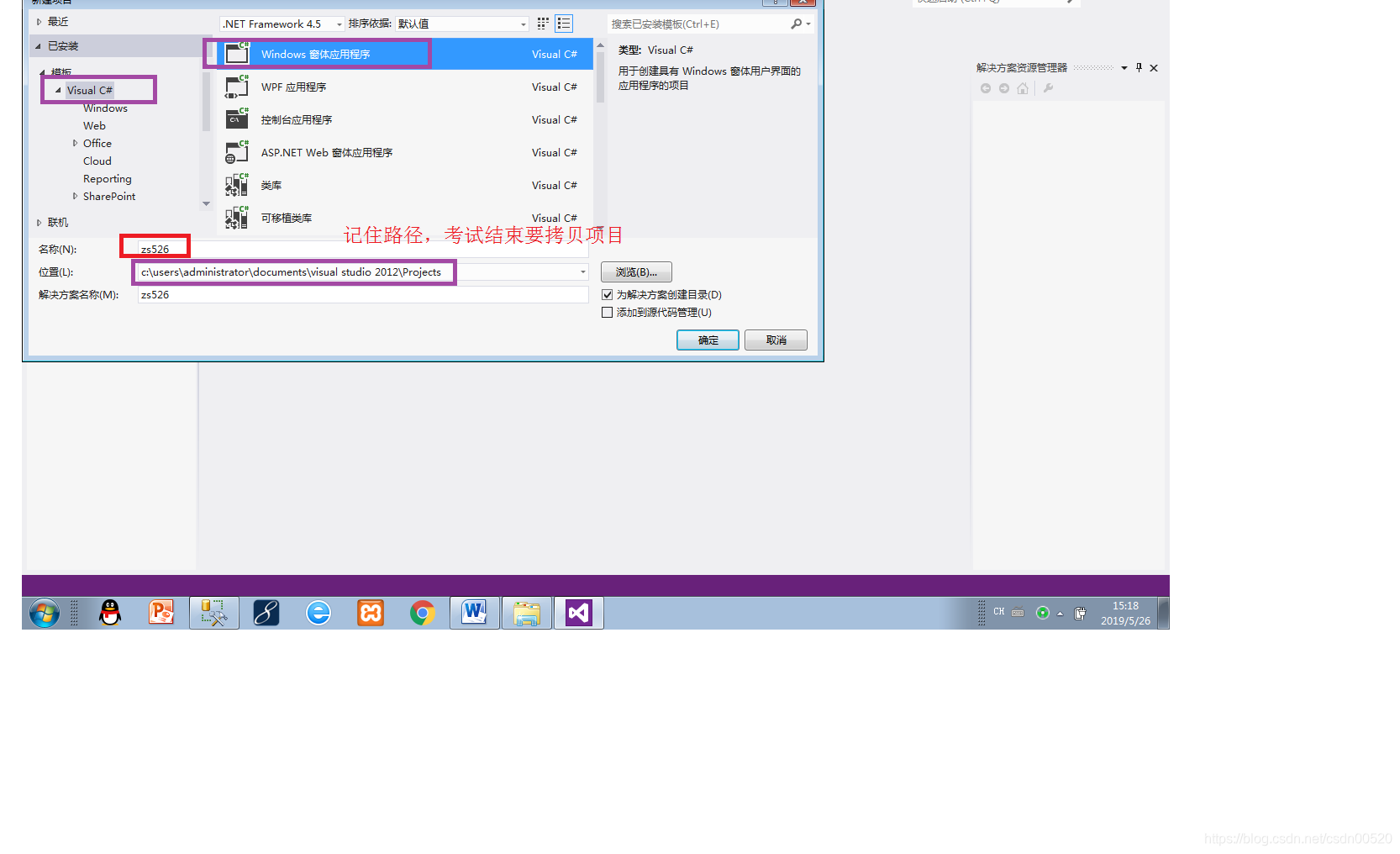The width and height of the screenshot is (1400, 854).
Task: Confirm with the 确定 button
Action: (708, 340)
